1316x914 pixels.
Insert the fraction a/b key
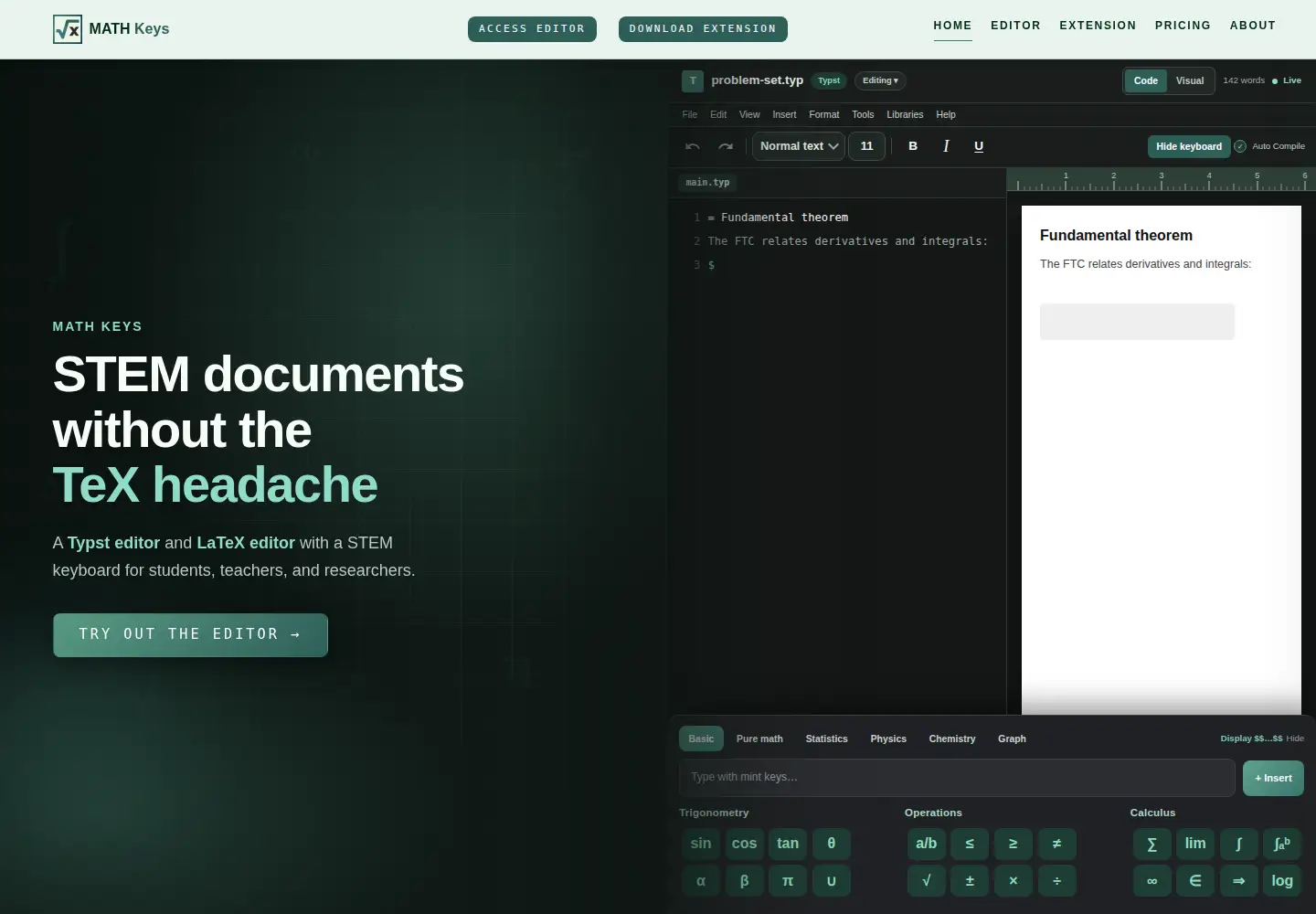pyautogui.click(x=927, y=844)
